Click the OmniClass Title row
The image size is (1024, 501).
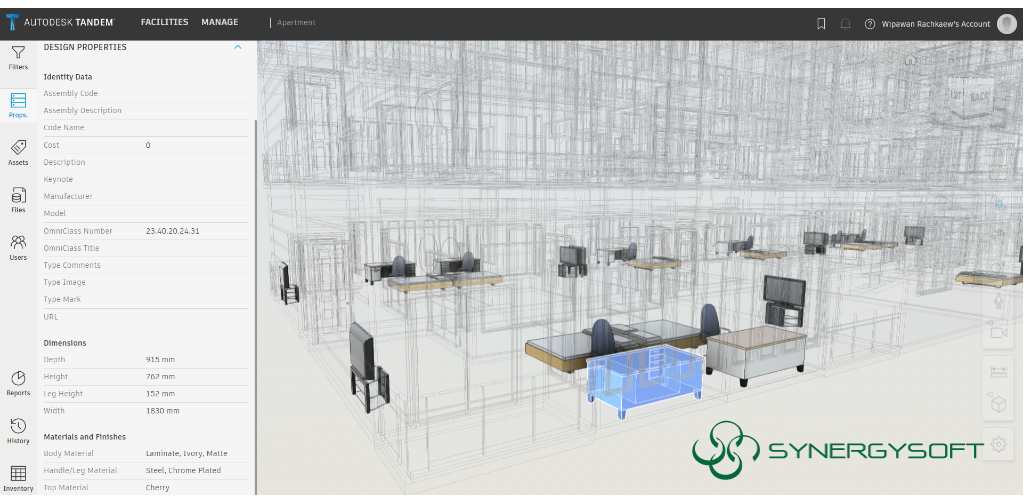[146, 248]
